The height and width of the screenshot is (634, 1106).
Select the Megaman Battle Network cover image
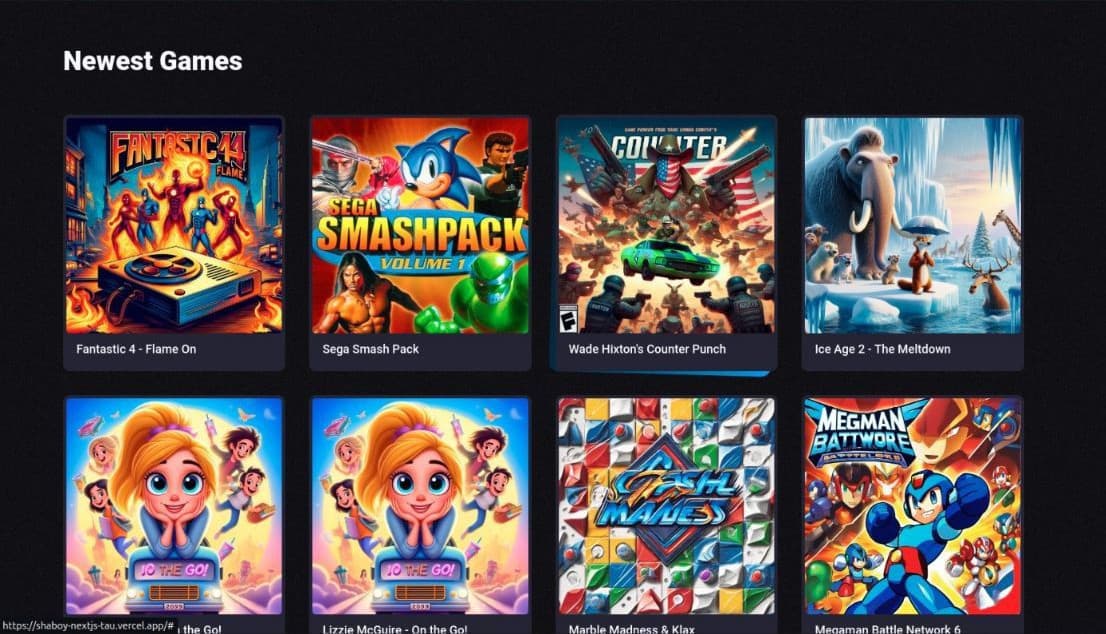(913, 506)
